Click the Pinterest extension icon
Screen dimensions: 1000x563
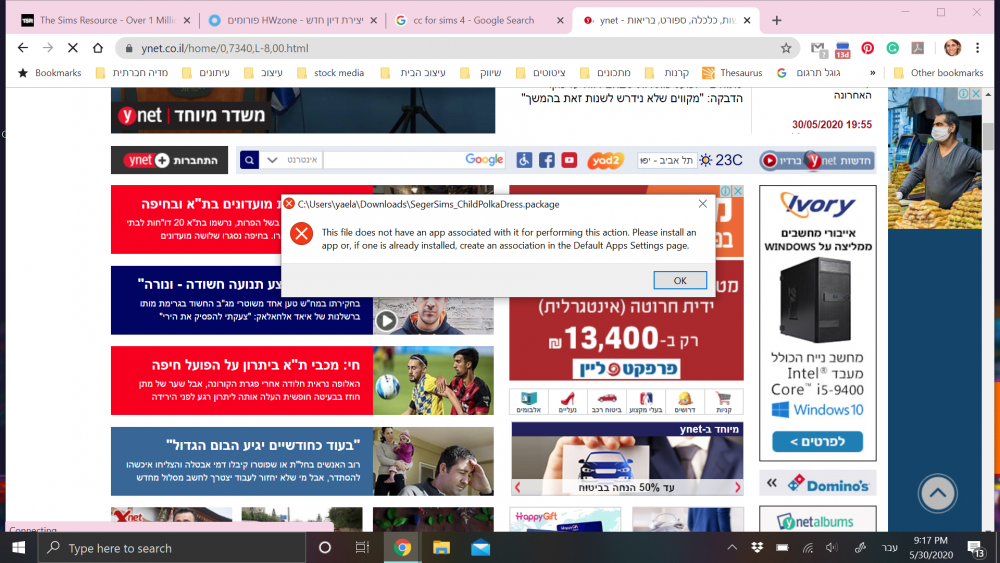point(867,48)
